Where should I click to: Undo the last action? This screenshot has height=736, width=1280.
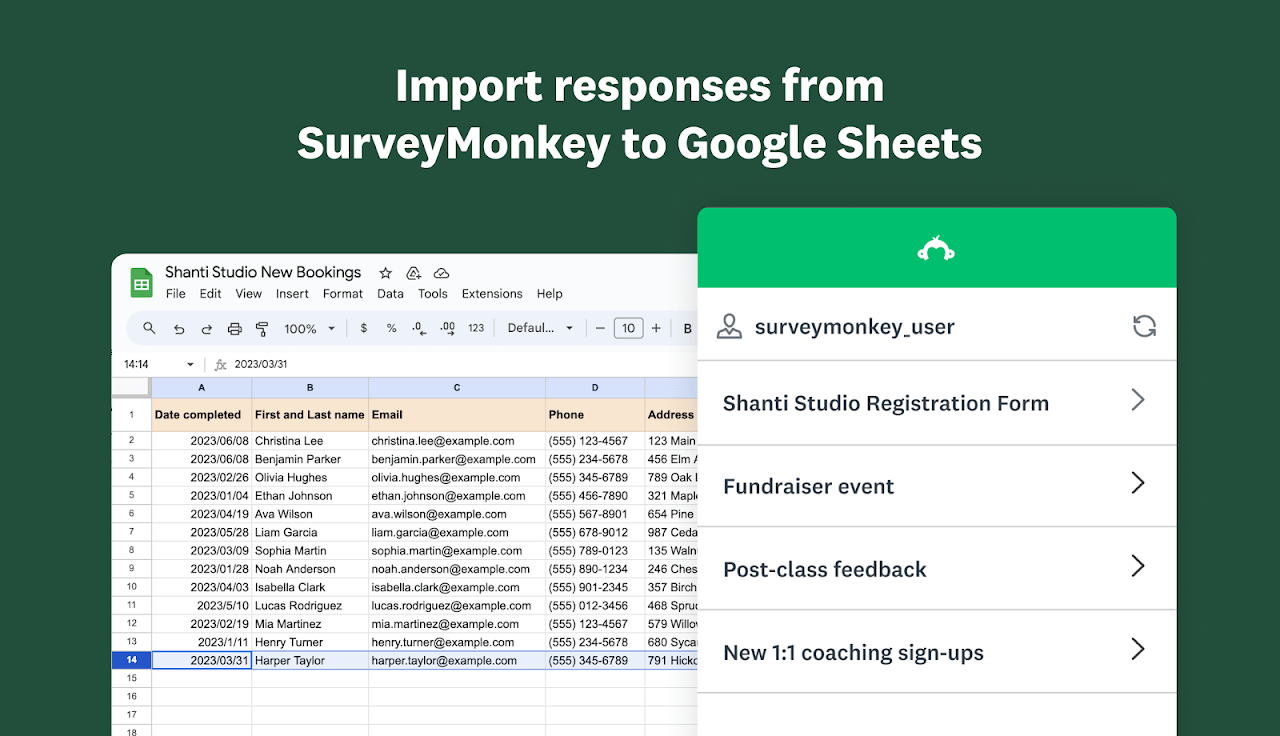tap(179, 328)
